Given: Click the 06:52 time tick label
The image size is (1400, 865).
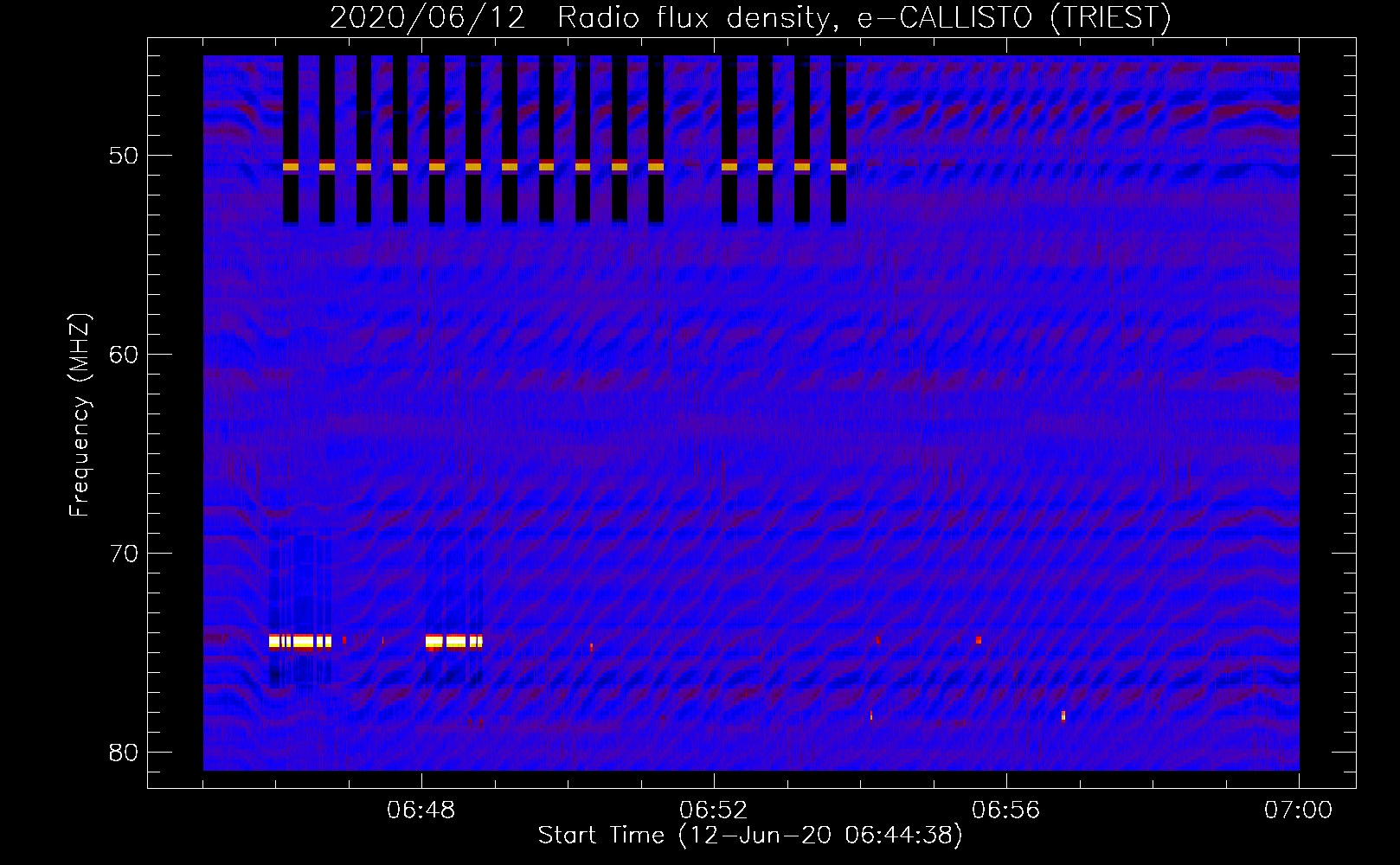Looking at the screenshot, I should (714, 811).
